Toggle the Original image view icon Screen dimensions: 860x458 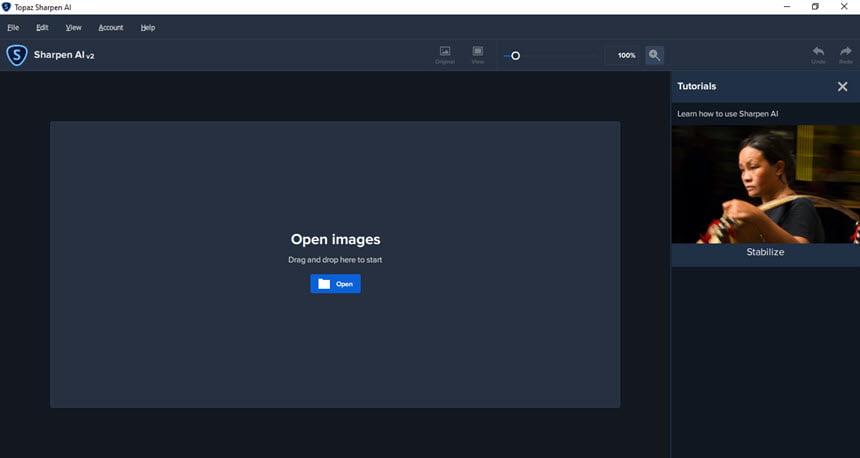point(445,55)
